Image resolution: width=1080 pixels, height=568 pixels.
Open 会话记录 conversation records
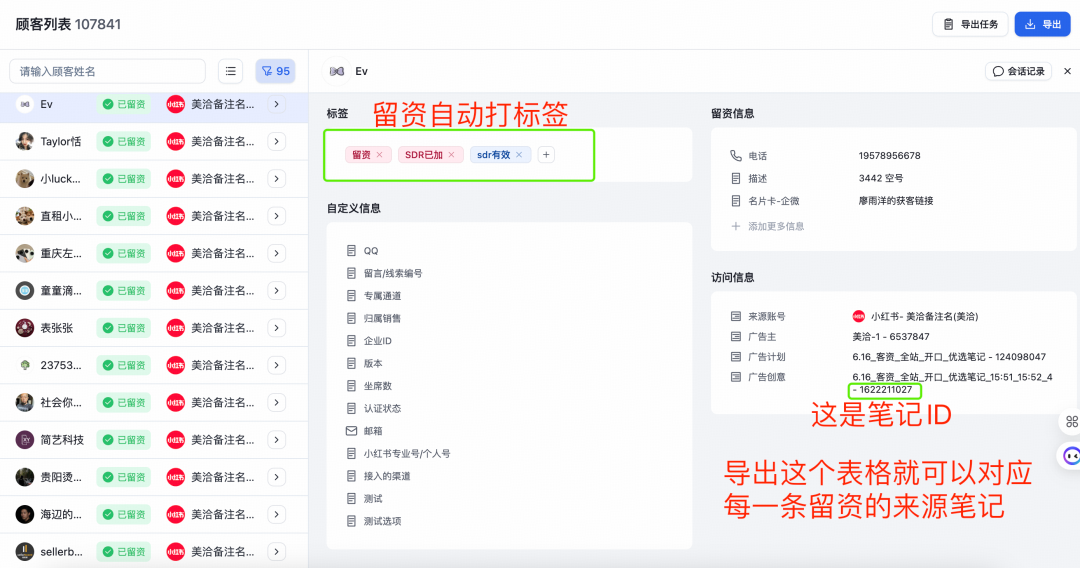(1019, 71)
